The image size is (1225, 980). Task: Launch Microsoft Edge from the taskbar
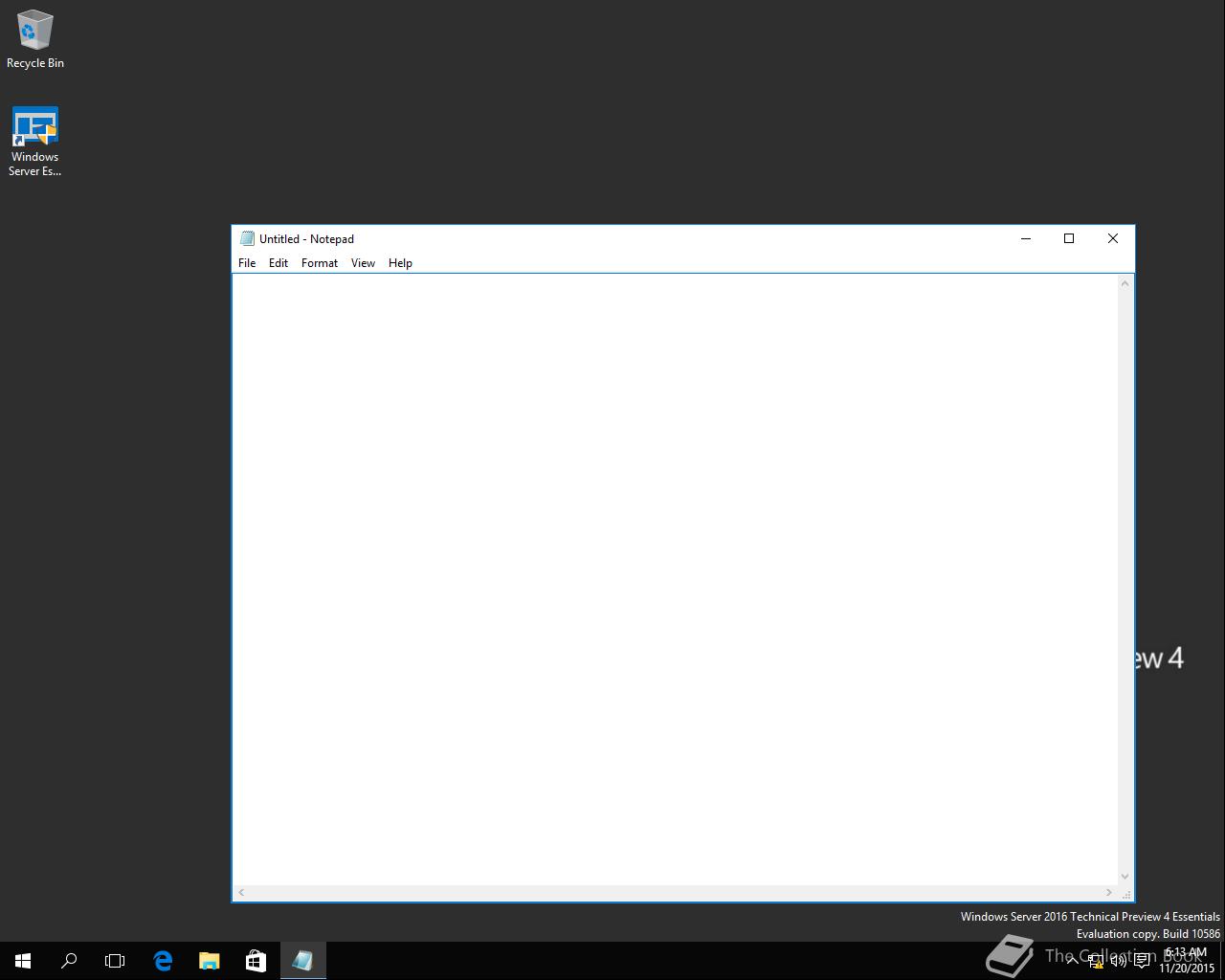tap(163, 961)
